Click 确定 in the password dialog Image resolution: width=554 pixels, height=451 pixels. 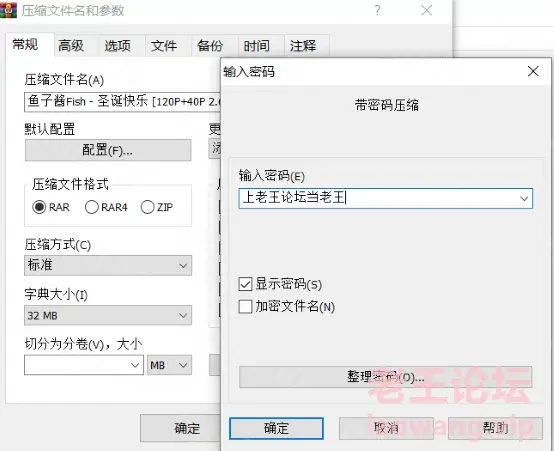tap(276, 428)
